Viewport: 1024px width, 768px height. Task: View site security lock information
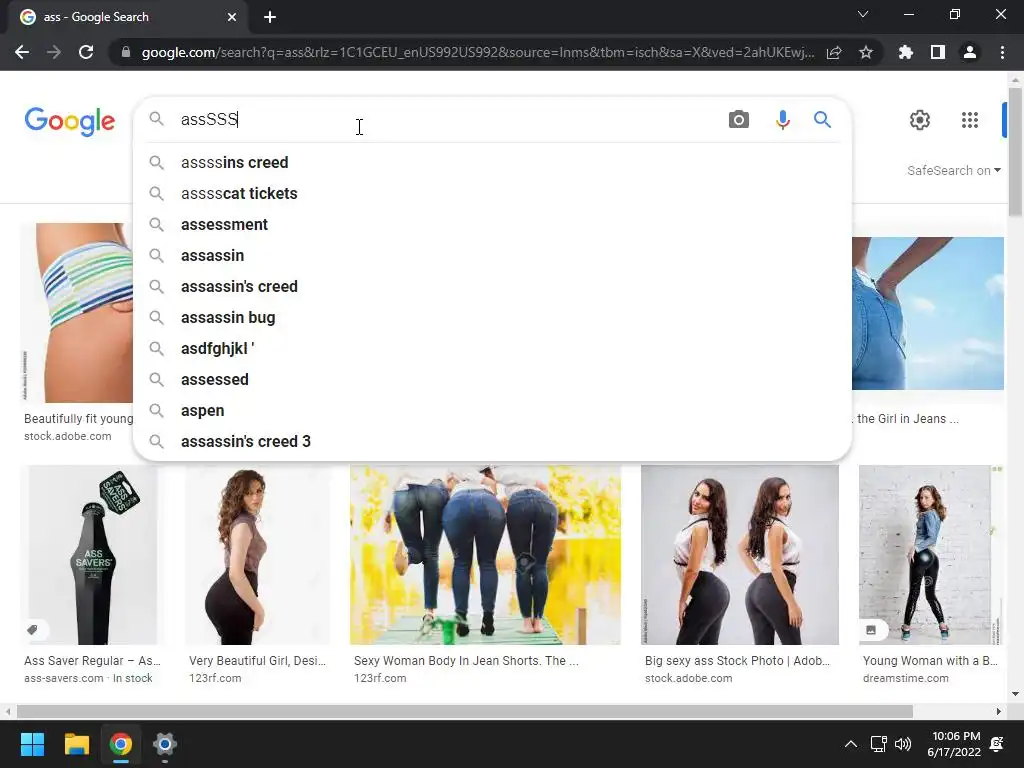pyautogui.click(x=126, y=52)
